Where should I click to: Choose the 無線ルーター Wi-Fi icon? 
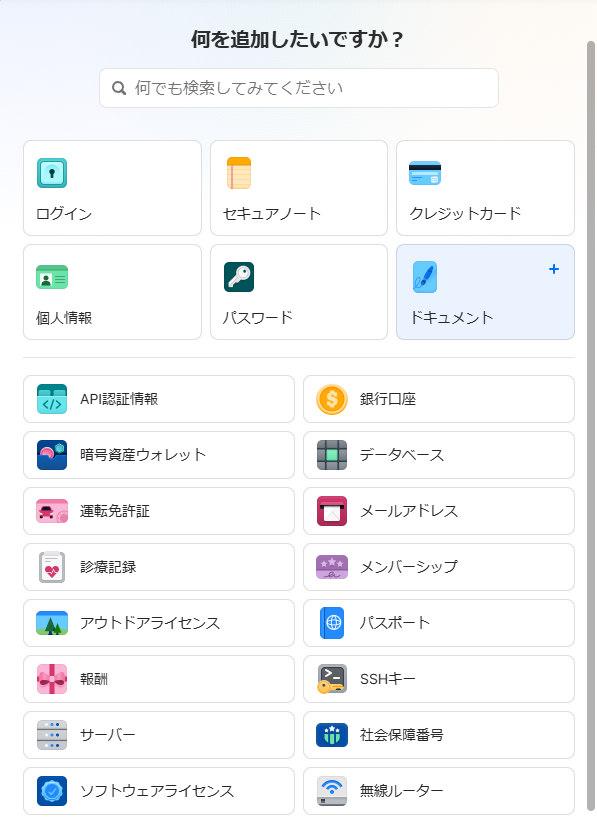point(332,791)
